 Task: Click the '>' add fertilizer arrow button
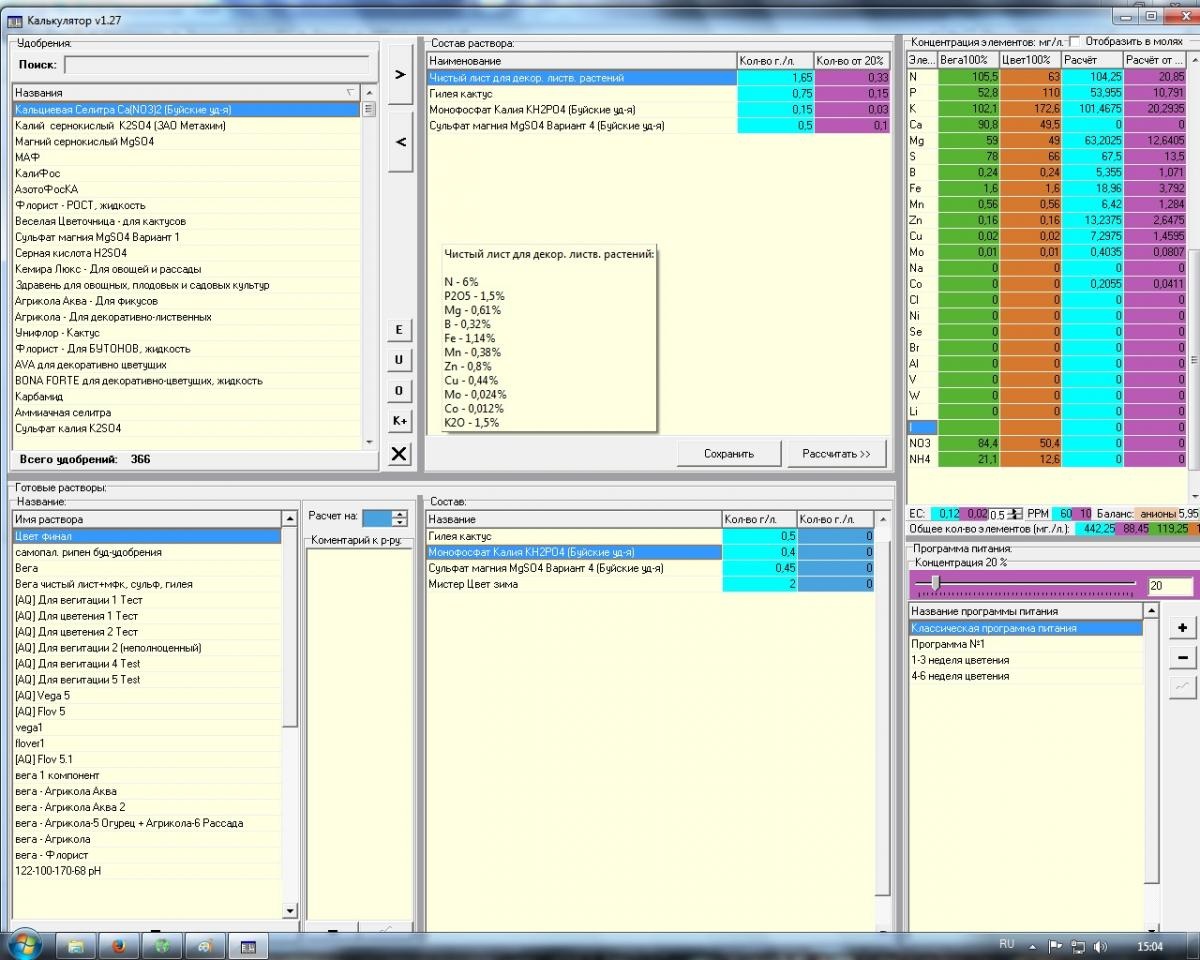click(x=400, y=75)
